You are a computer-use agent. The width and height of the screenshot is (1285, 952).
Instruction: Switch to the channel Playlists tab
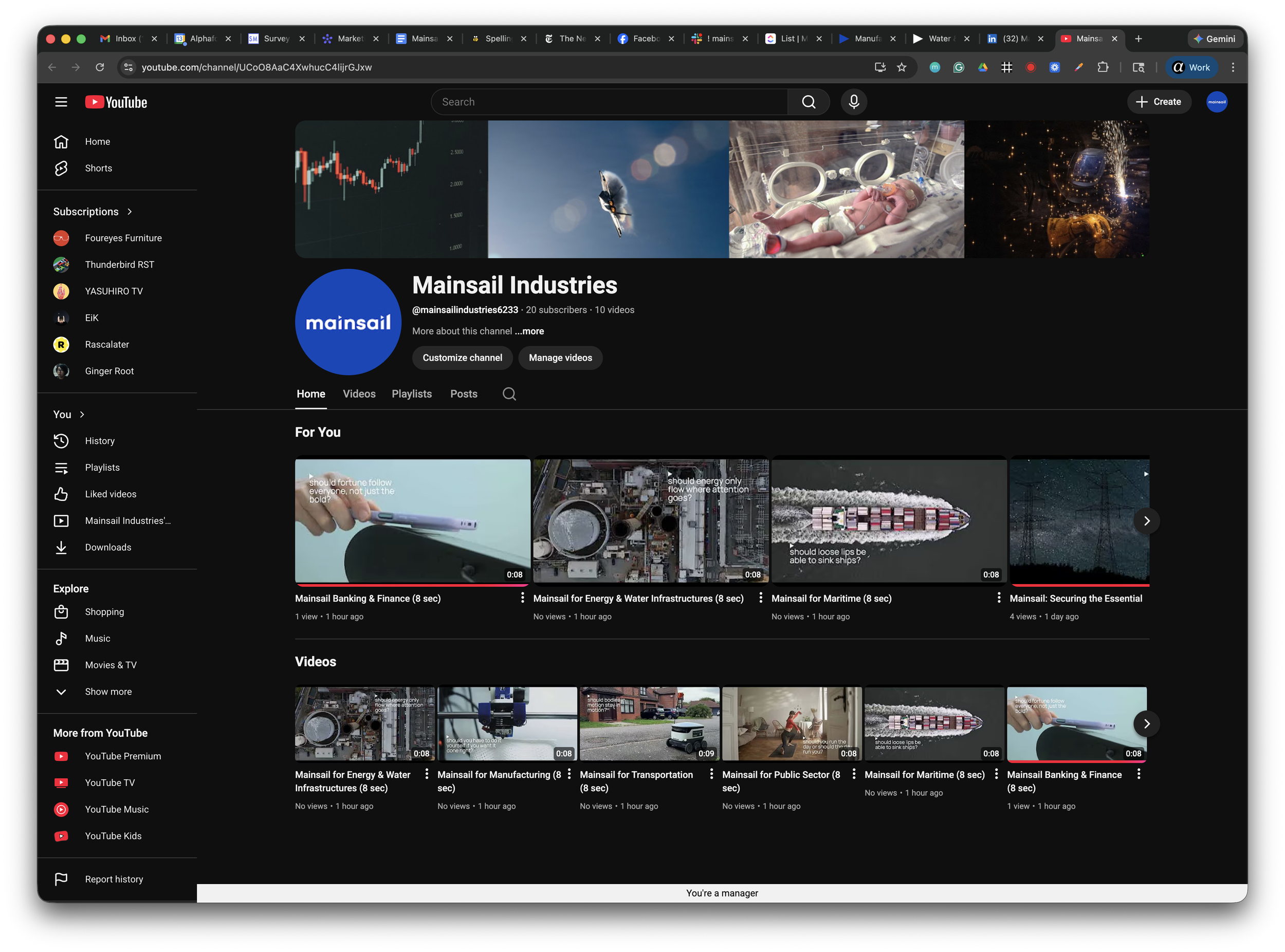(412, 394)
